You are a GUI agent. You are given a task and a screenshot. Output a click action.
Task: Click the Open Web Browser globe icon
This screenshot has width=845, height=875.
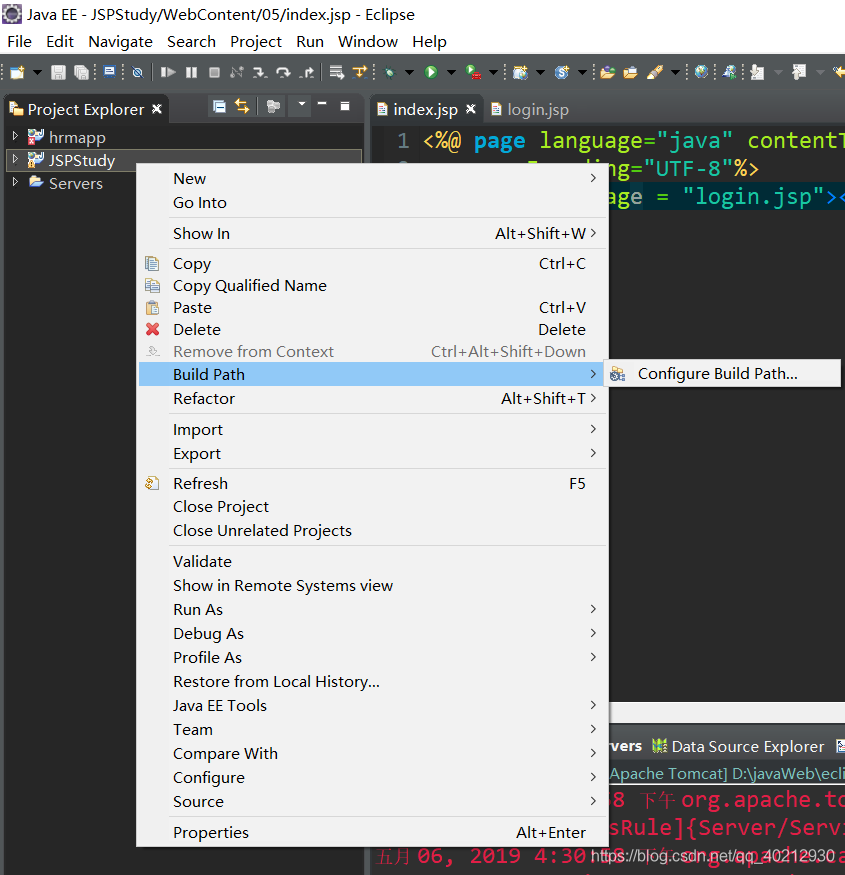point(701,72)
